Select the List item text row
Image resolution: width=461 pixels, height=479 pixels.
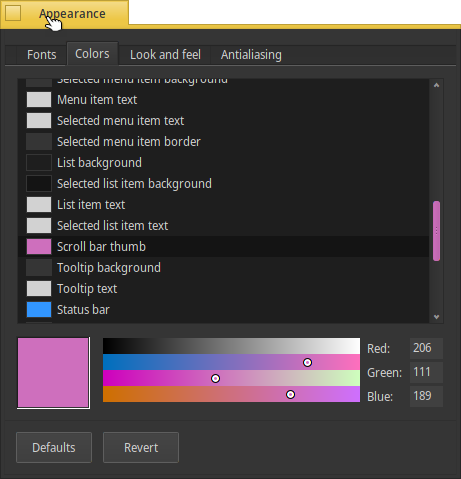click(223, 205)
